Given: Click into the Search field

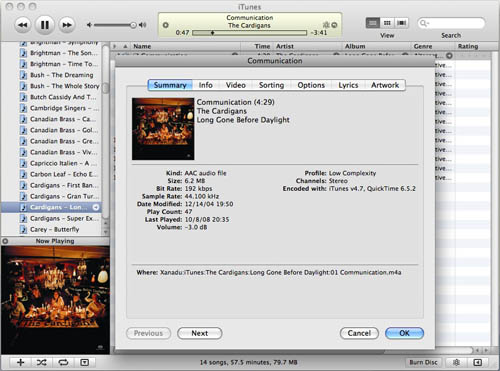Looking at the screenshot, I should (x=451, y=23).
